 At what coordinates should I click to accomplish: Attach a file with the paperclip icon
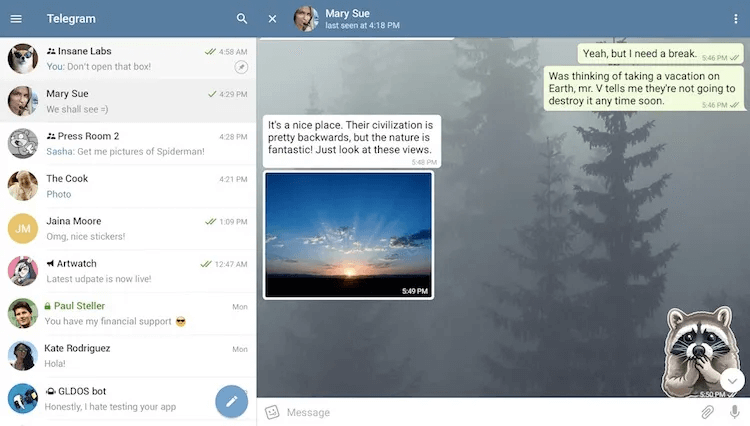707,412
